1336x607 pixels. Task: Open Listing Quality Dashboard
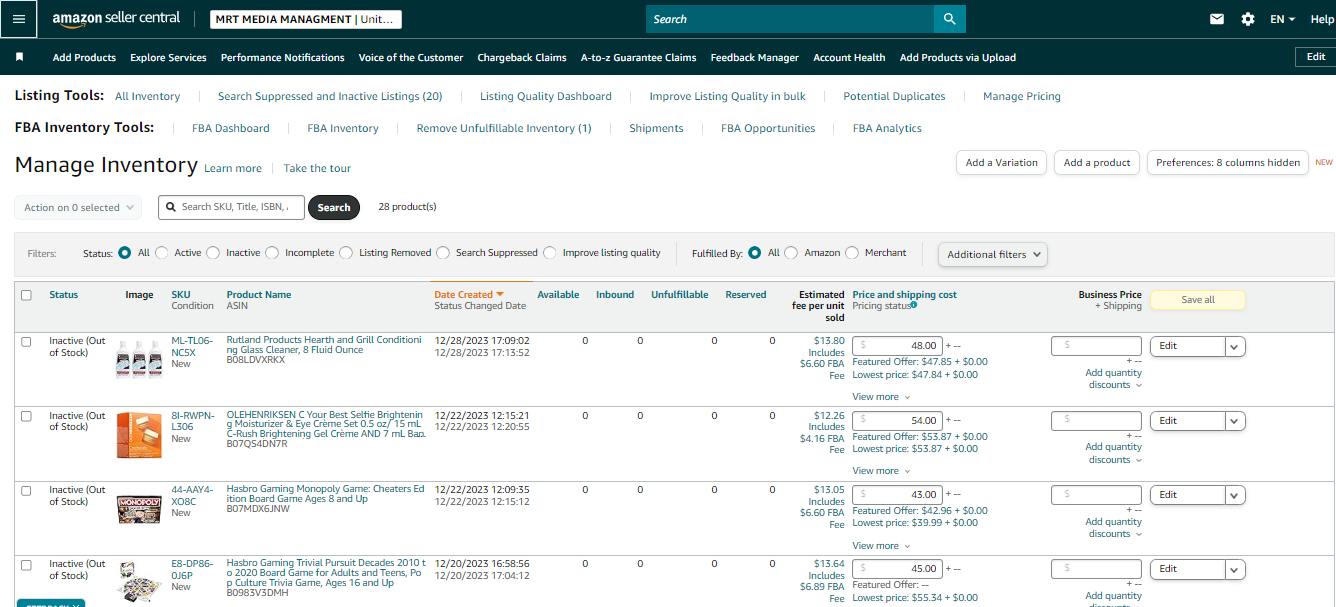[x=546, y=96]
